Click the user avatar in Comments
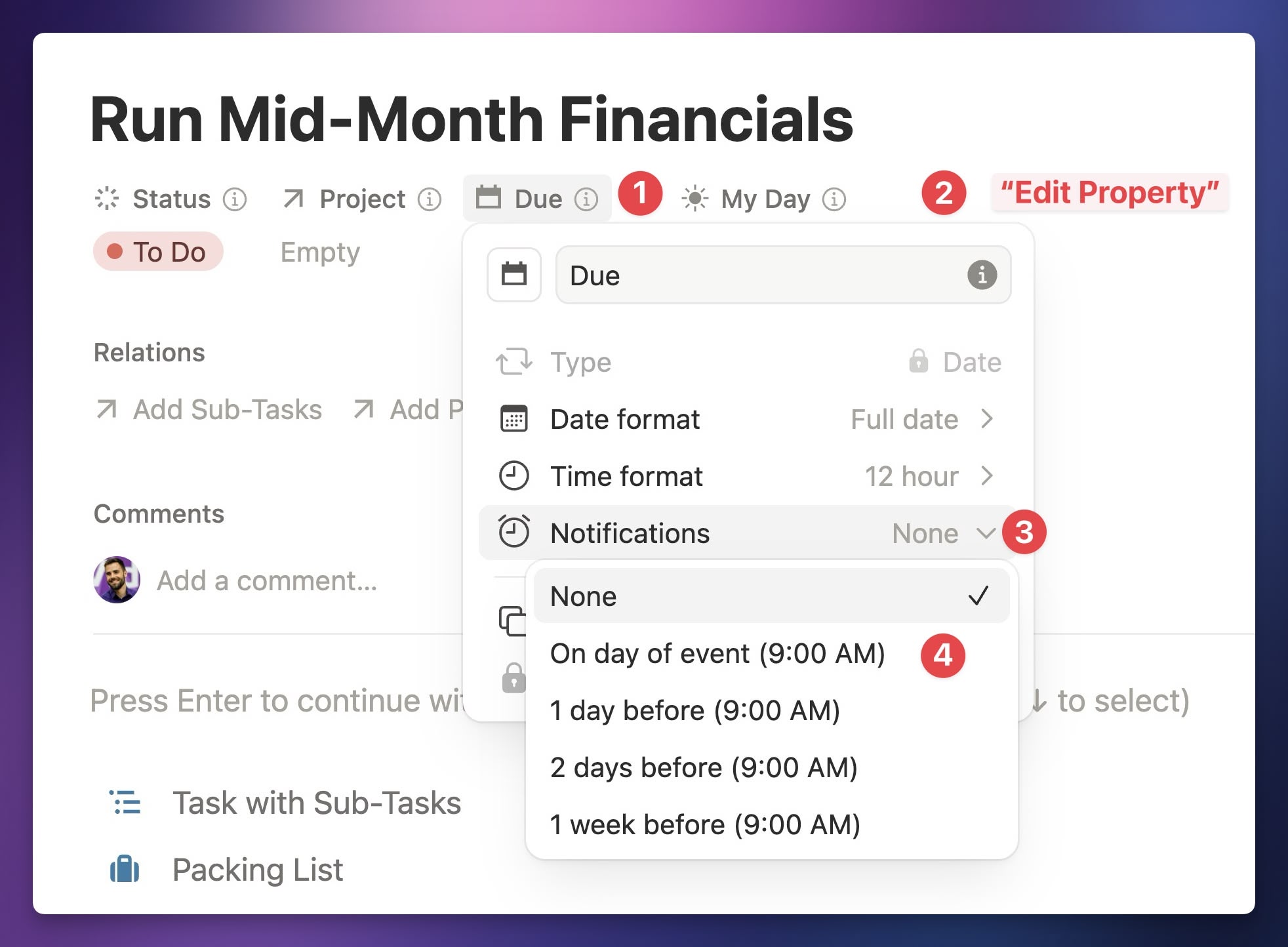This screenshot has width=1288, height=947. [x=117, y=580]
